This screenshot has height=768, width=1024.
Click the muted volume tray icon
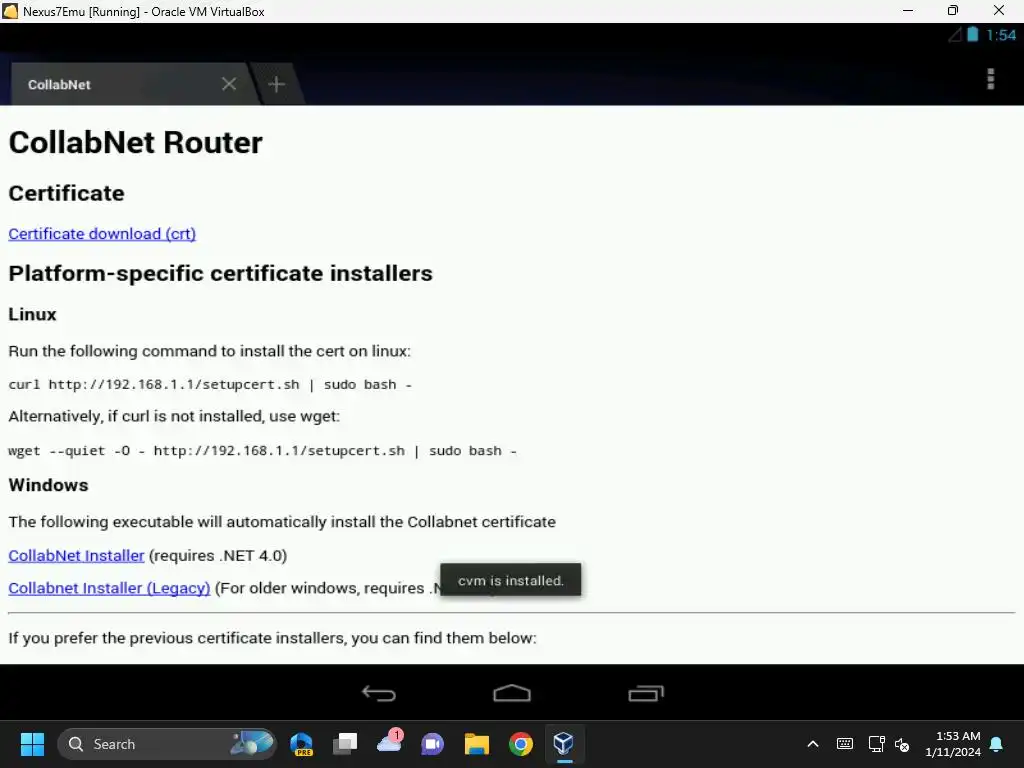click(902, 744)
